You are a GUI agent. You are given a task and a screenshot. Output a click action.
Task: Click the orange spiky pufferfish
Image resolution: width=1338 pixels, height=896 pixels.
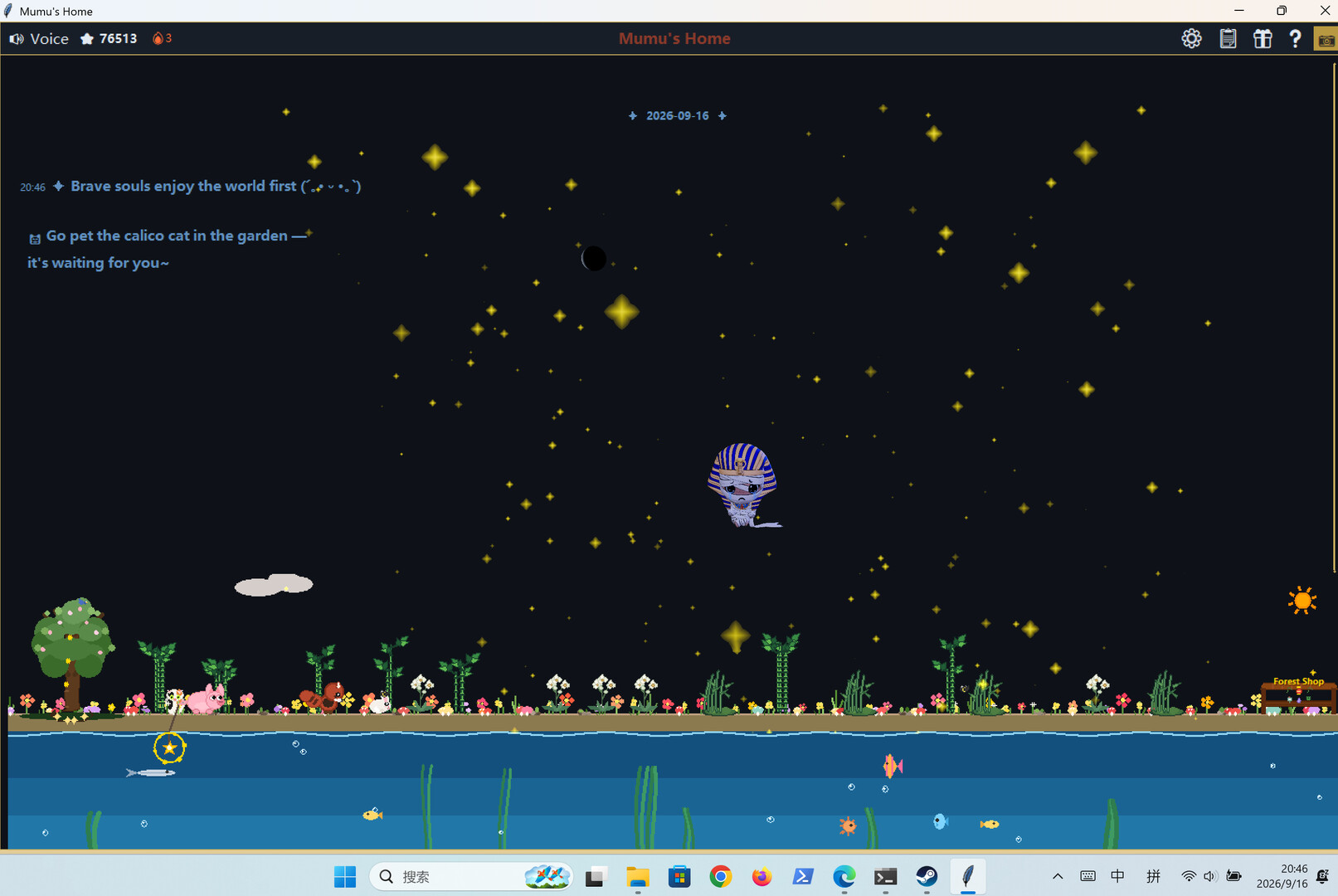point(848,825)
